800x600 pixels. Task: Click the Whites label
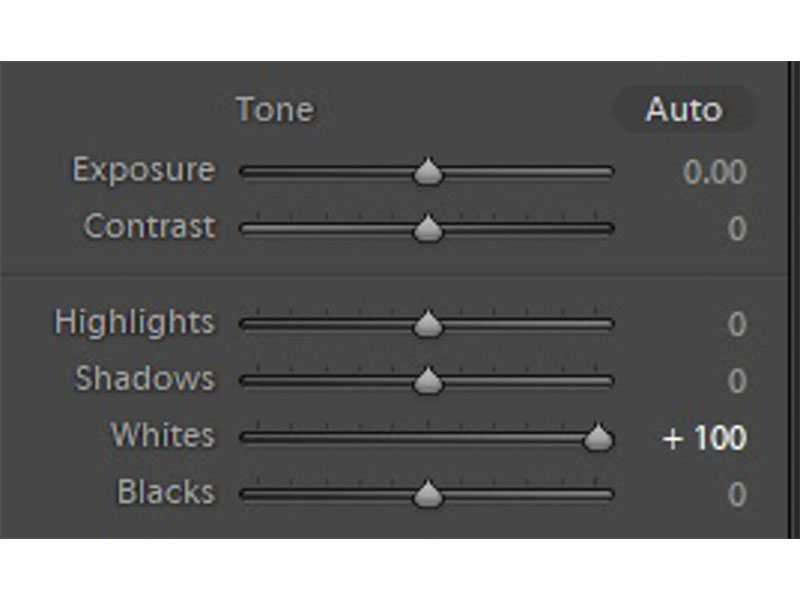pyautogui.click(x=162, y=436)
